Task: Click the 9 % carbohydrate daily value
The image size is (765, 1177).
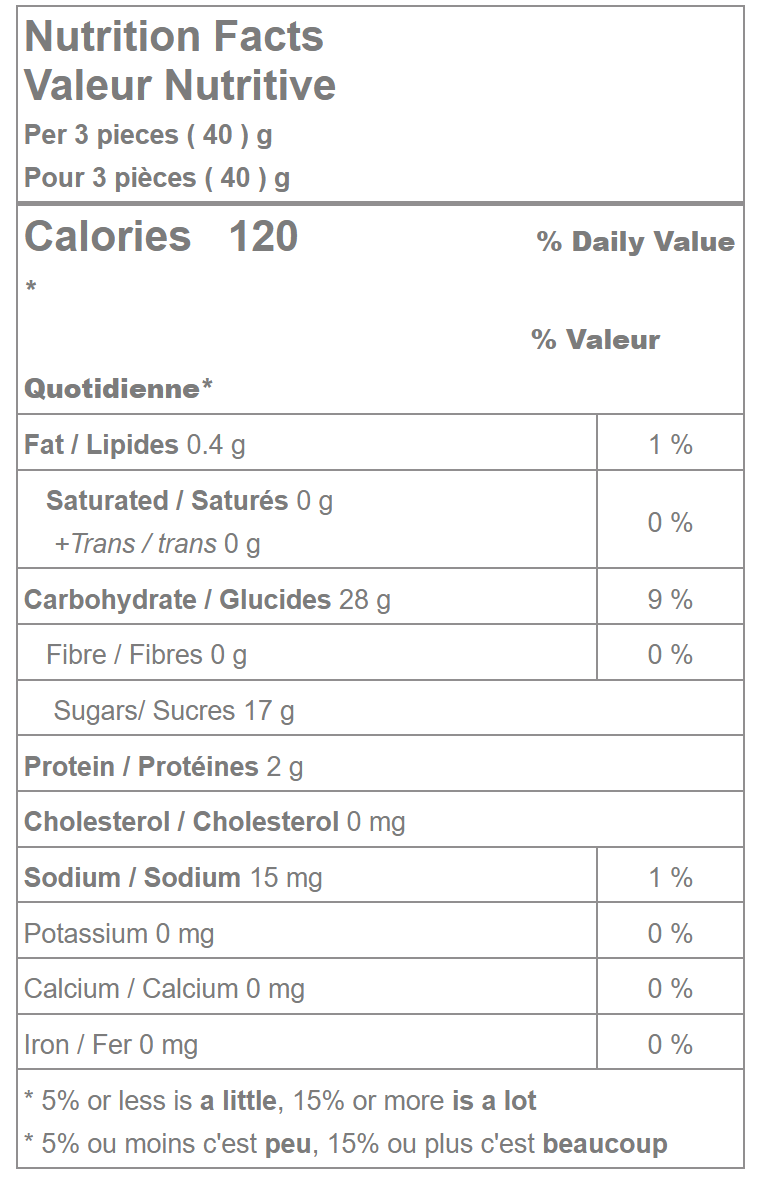Action: click(x=670, y=600)
